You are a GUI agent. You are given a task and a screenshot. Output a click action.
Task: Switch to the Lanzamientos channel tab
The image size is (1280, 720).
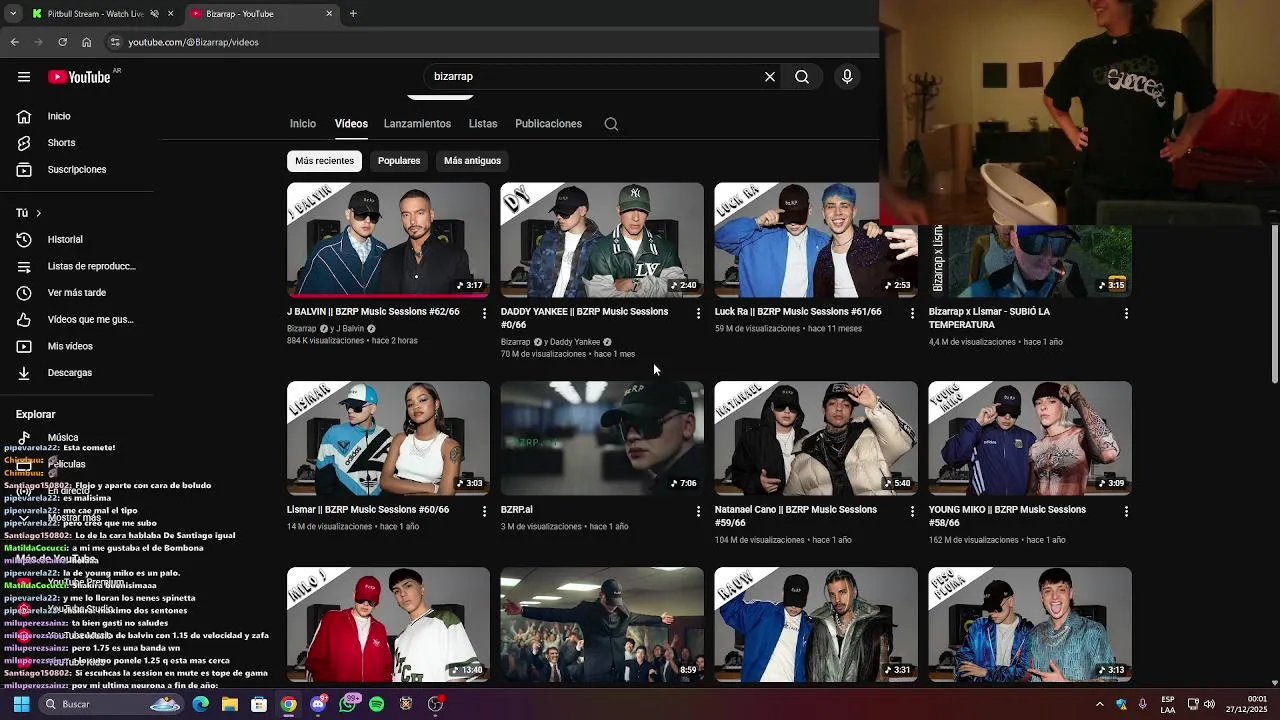[x=417, y=124]
